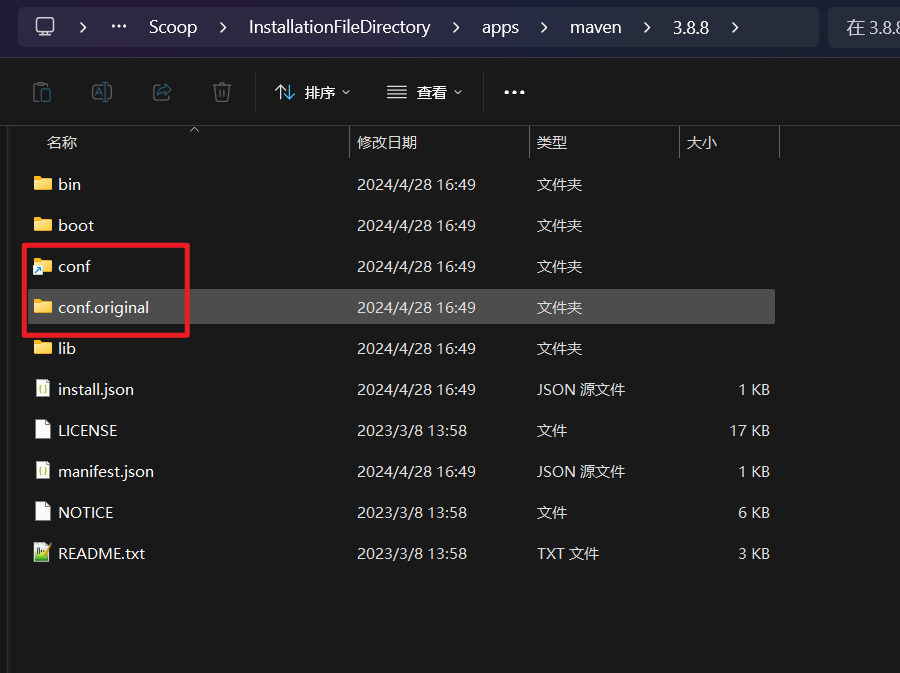Go to InstallationFileDirectory in breadcrumb

[339, 27]
